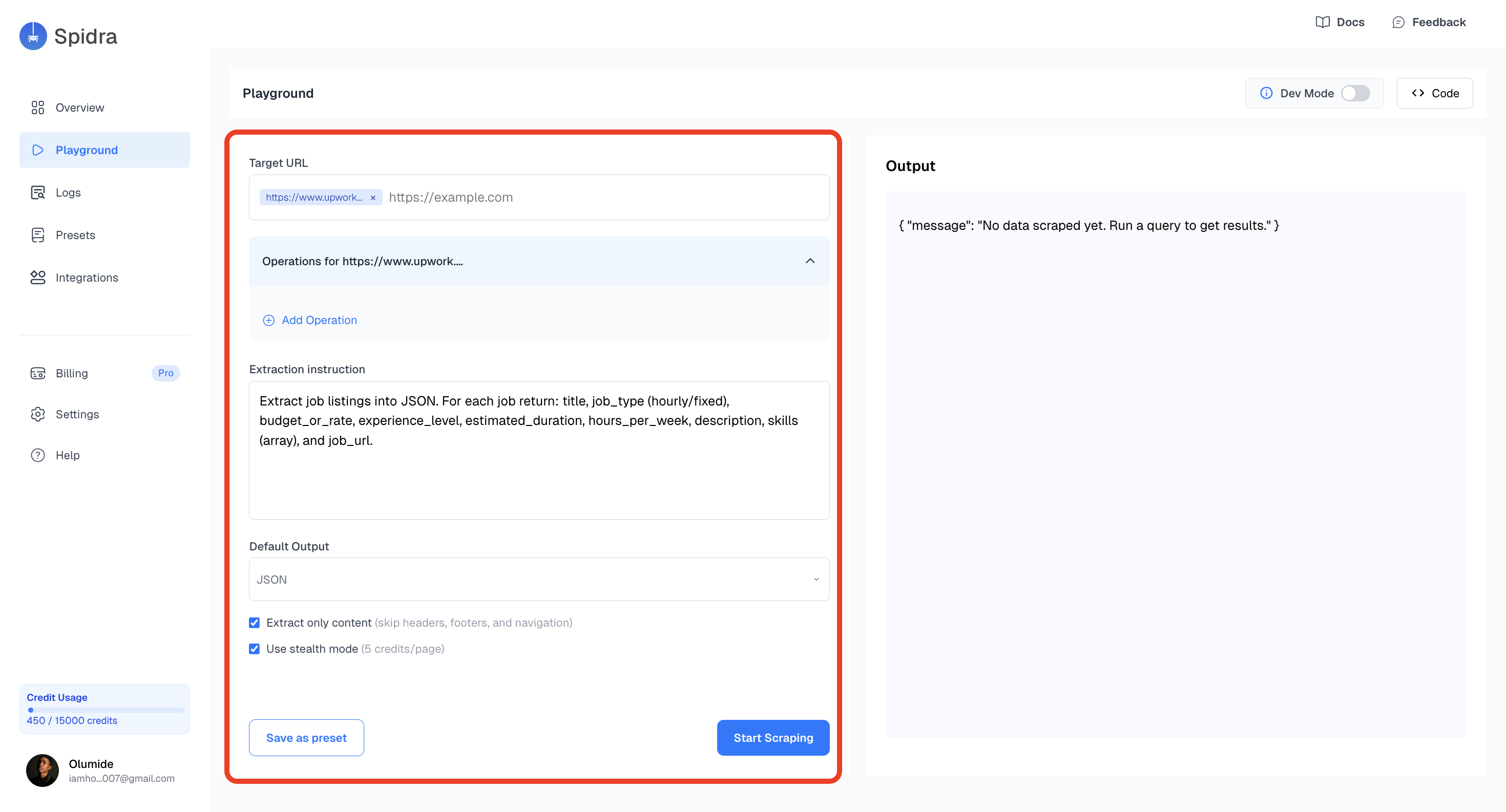Viewport: 1506px width, 812px height.
Task: Collapse the Operations section chevron
Action: pyautogui.click(x=810, y=261)
